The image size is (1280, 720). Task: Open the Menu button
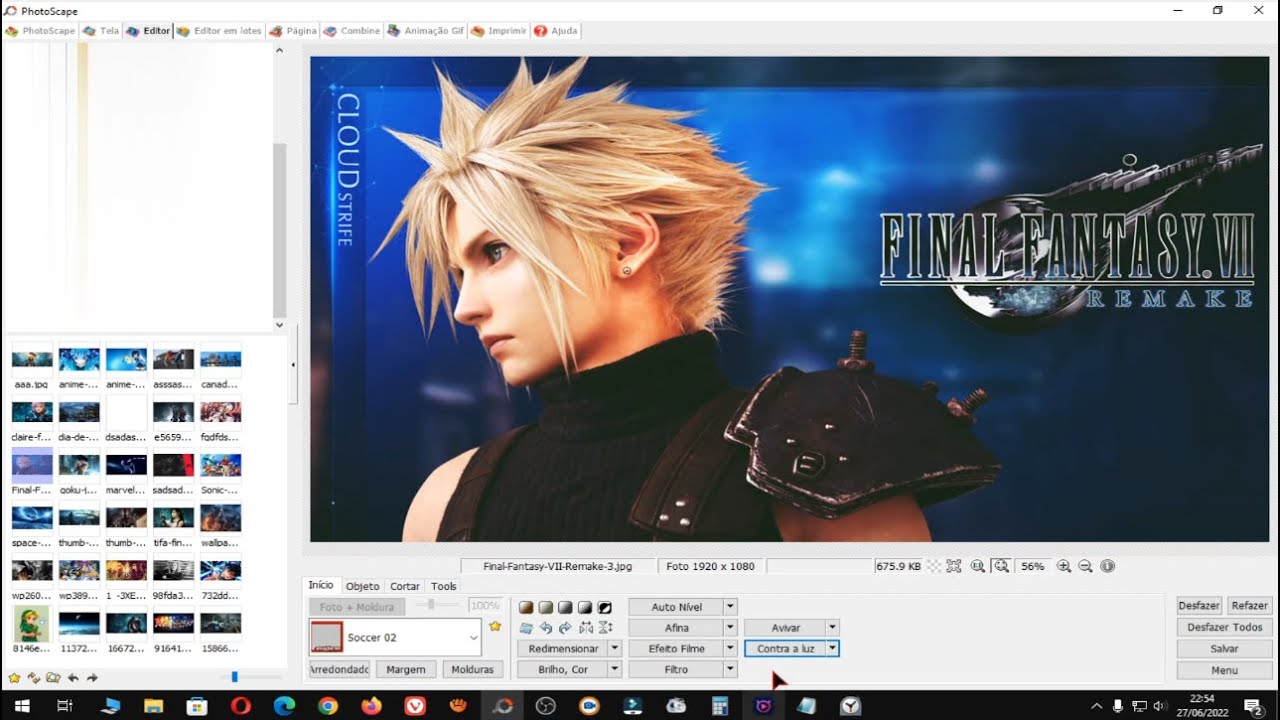pos(1224,670)
